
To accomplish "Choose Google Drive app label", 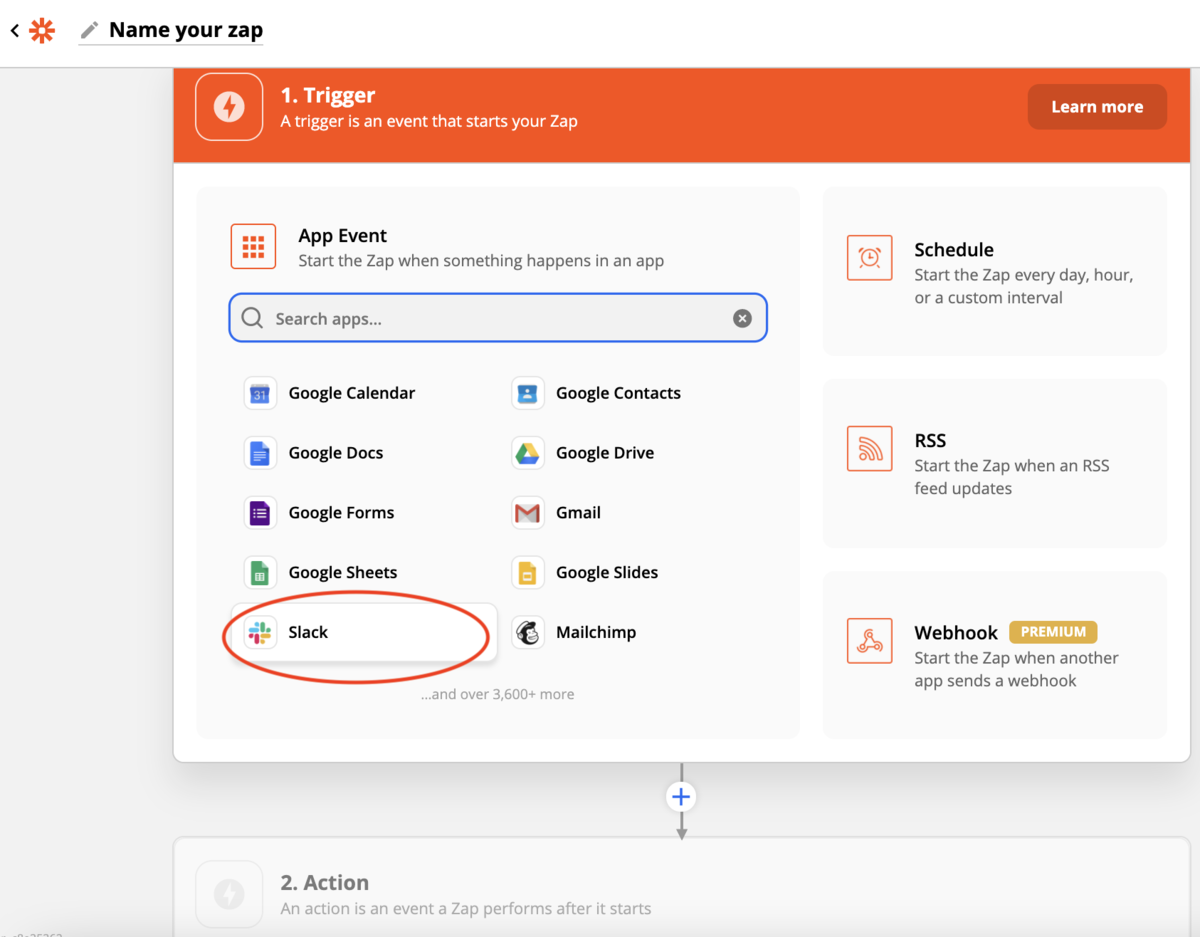I will click(605, 453).
